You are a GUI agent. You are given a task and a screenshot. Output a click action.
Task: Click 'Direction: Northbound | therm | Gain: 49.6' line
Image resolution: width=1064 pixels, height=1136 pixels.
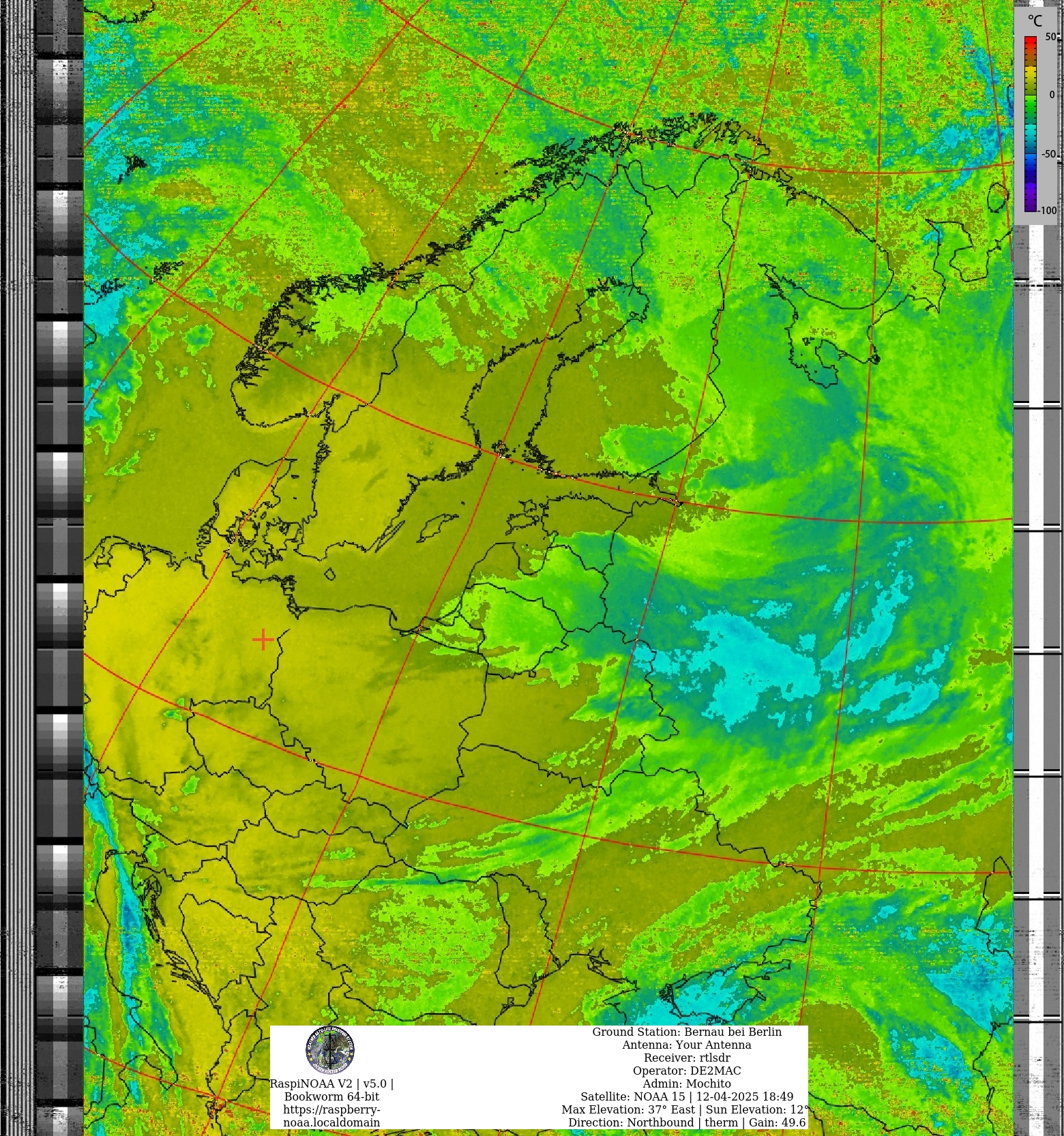click(687, 1122)
